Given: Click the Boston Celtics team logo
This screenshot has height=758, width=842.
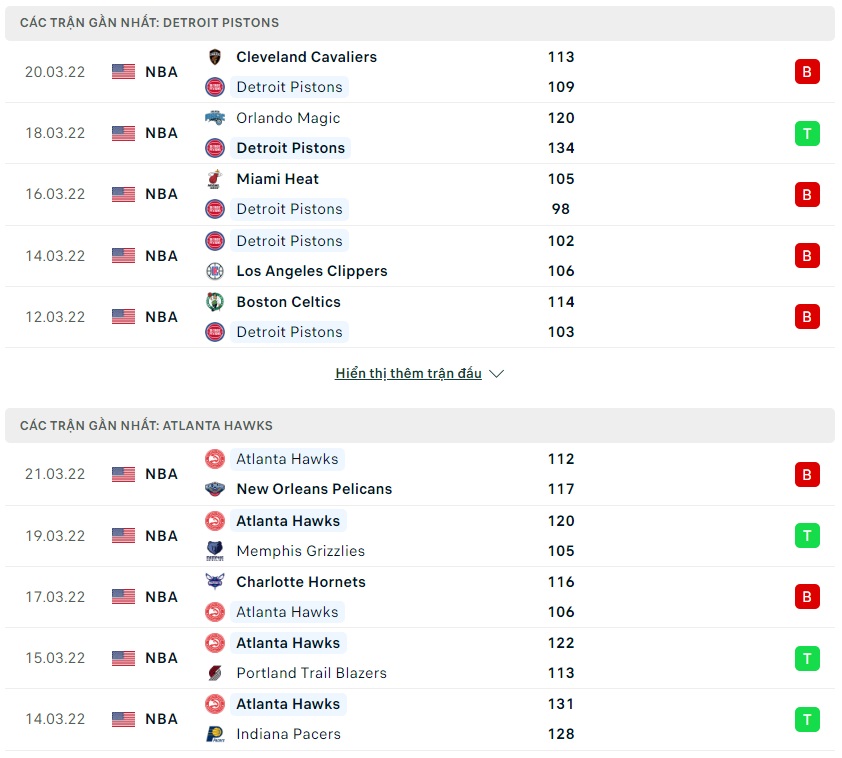Looking at the screenshot, I should click(x=215, y=302).
